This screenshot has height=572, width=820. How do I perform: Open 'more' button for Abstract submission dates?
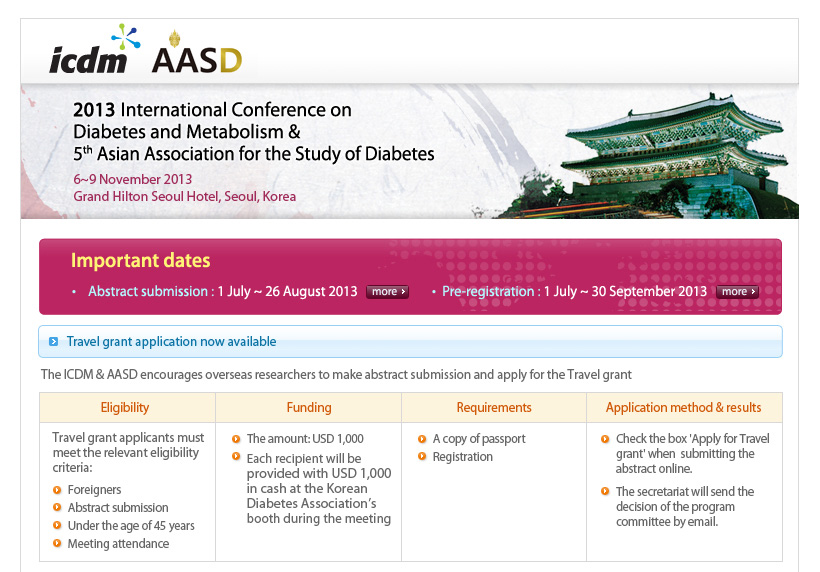tap(387, 292)
